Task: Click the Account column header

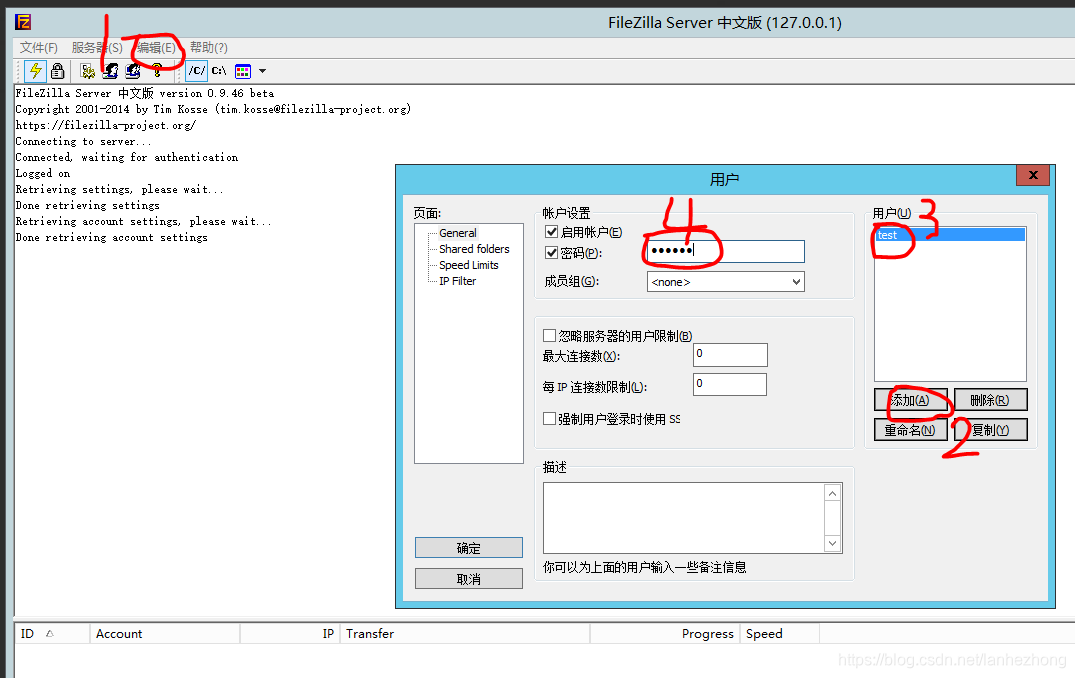Action: [165, 633]
